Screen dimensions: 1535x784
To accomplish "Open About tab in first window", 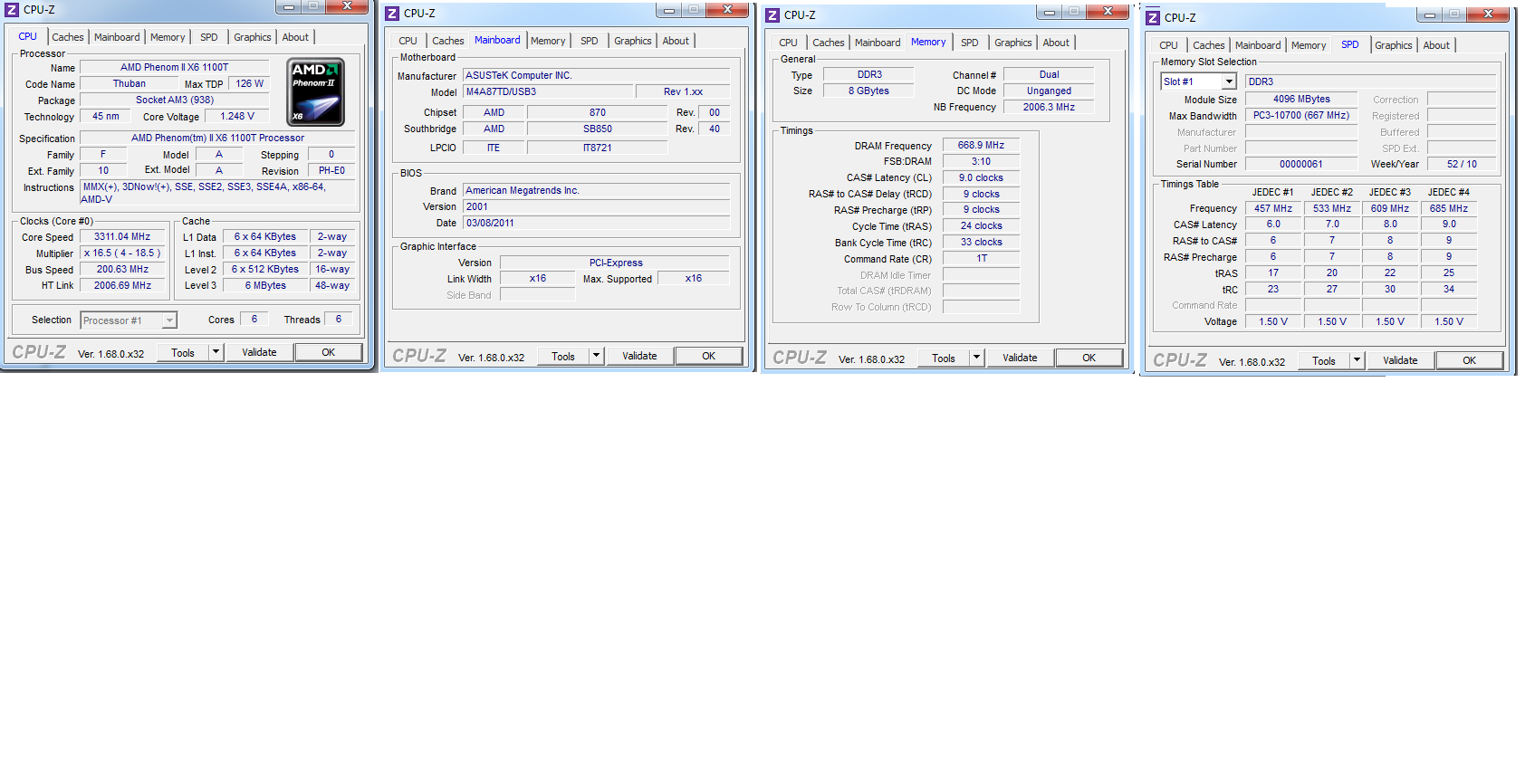I will (295, 37).
